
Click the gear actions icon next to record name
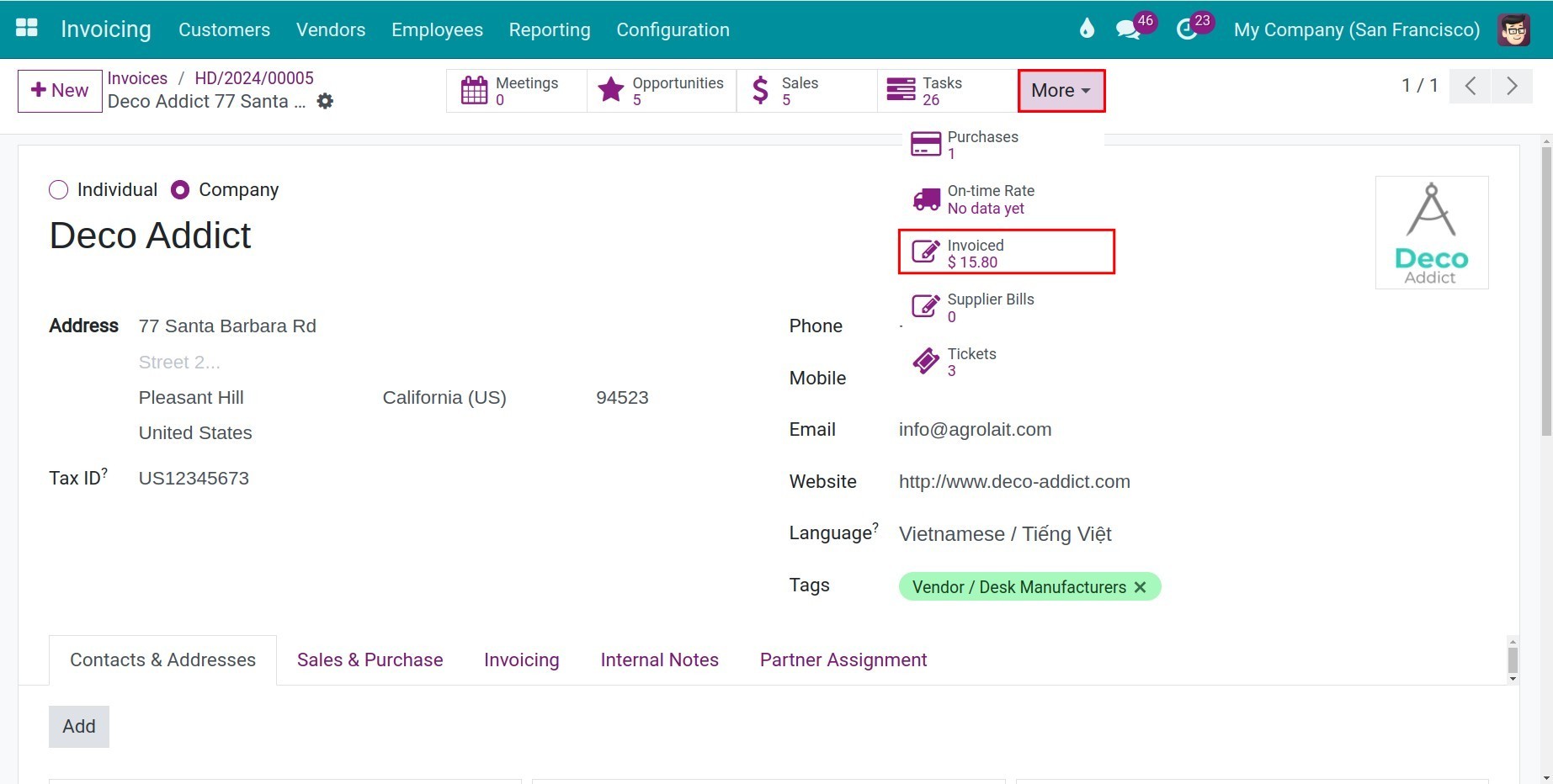tap(325, 101)
